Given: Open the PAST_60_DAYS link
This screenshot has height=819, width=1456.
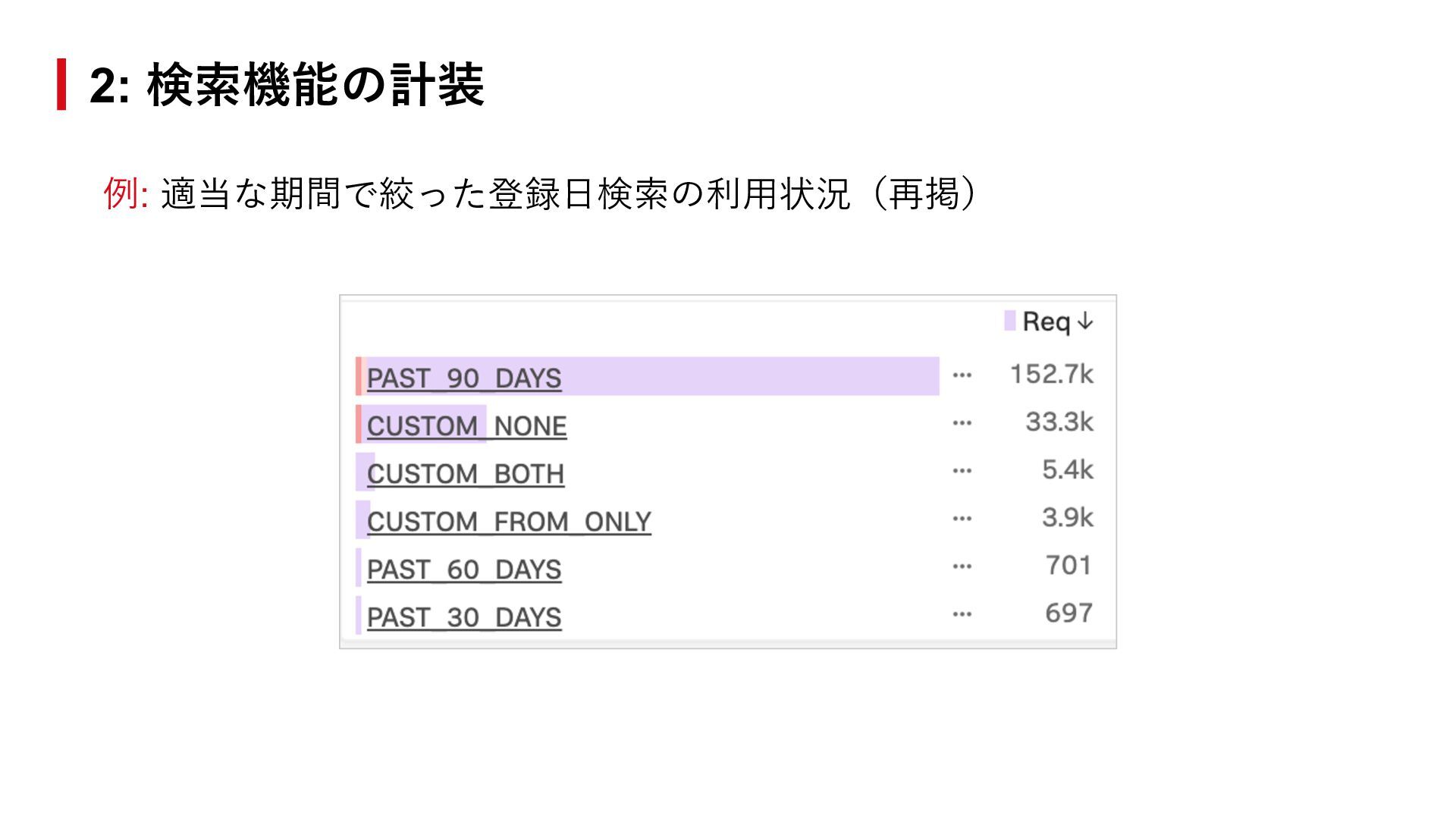Looking at the screenshot, I should (463, 569).
